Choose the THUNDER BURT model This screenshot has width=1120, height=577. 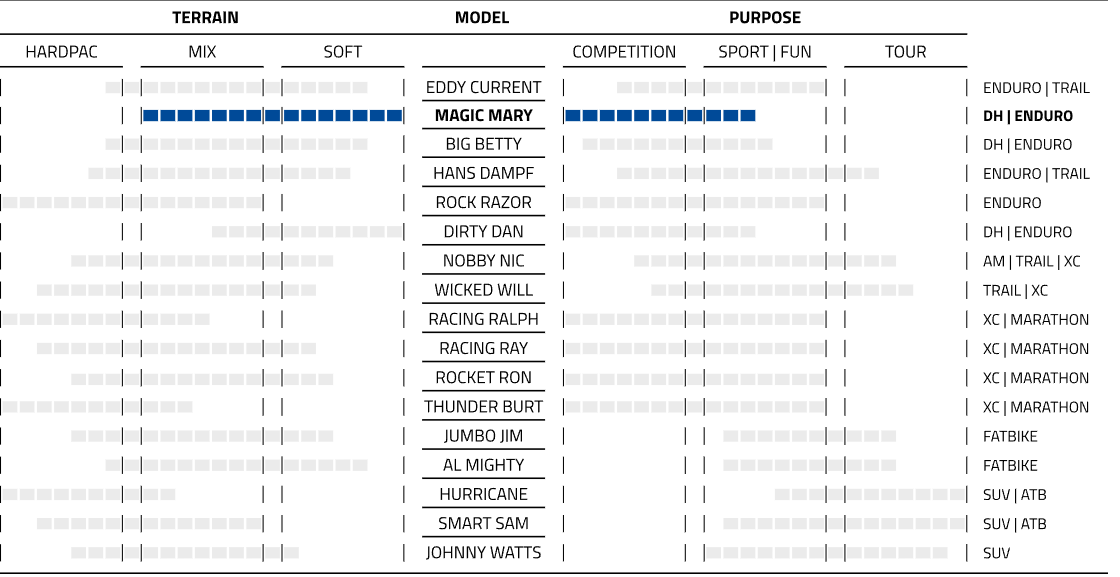[483, 407]
